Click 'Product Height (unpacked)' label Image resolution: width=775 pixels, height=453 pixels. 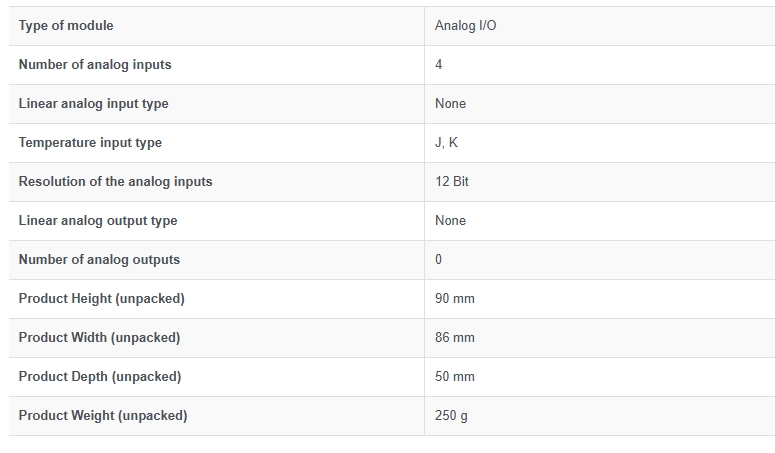(x=101, y=299)
